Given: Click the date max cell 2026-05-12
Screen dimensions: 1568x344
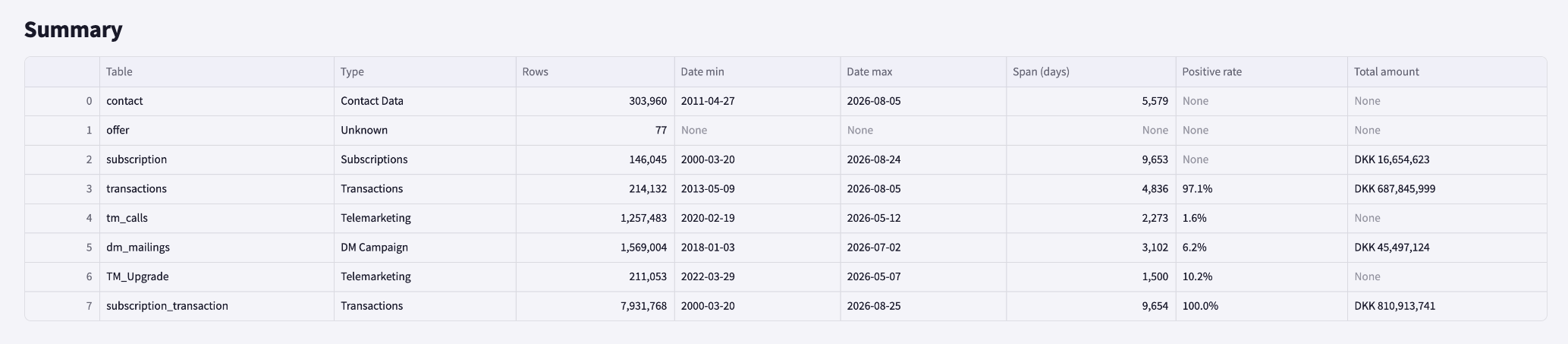Looking at the screenshot, I should (923, 218).
